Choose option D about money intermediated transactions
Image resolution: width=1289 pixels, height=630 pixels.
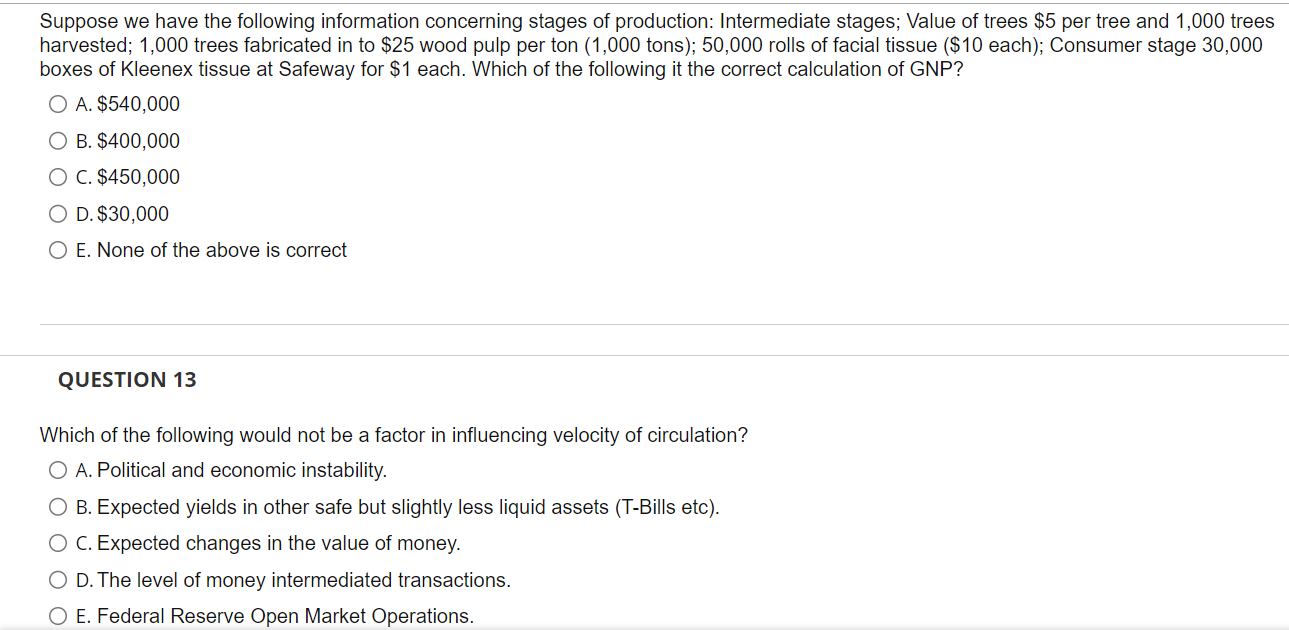coord(57,579)
